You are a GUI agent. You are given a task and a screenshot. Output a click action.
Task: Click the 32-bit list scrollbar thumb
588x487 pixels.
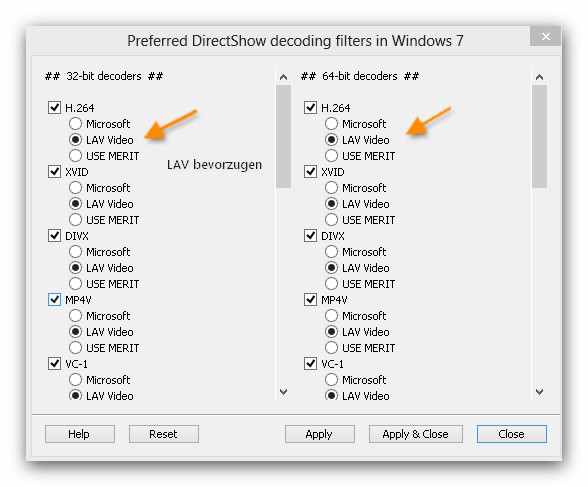(284, 136)
